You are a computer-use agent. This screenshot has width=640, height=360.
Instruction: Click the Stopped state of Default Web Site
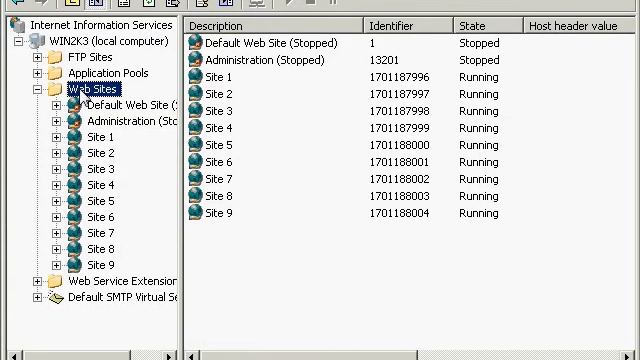(479, 43)
